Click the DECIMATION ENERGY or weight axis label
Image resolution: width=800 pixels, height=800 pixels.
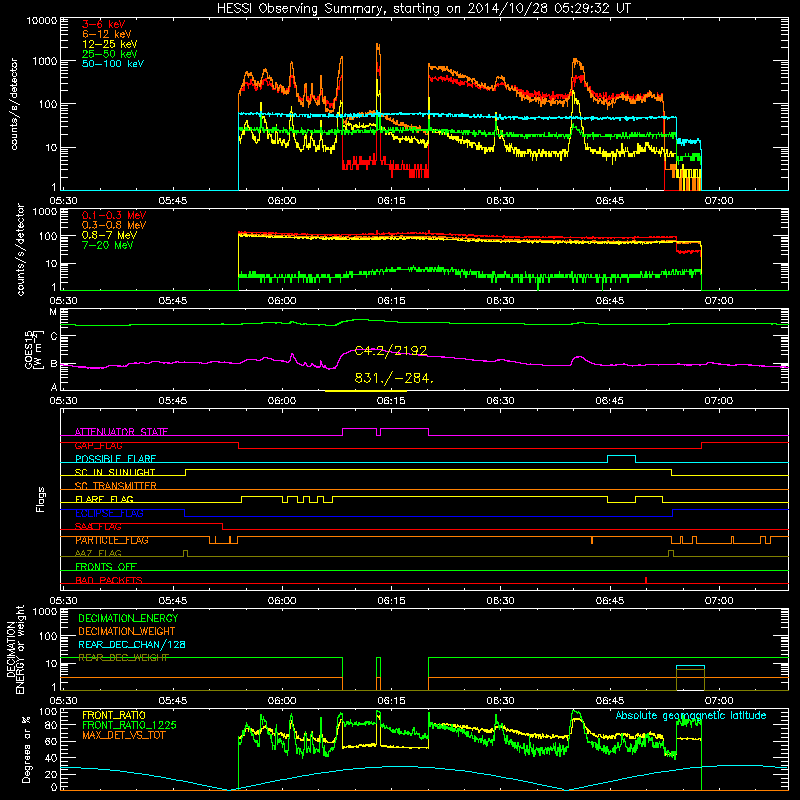click(15, 649)
